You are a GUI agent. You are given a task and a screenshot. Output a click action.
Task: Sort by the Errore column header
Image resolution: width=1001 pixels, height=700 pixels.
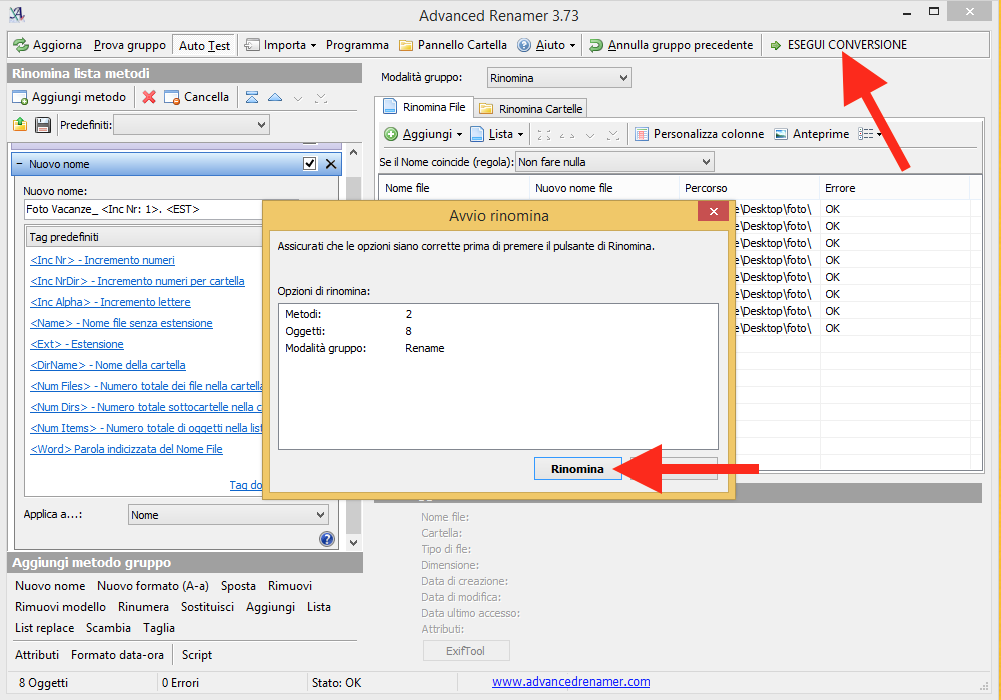(894, 188)
